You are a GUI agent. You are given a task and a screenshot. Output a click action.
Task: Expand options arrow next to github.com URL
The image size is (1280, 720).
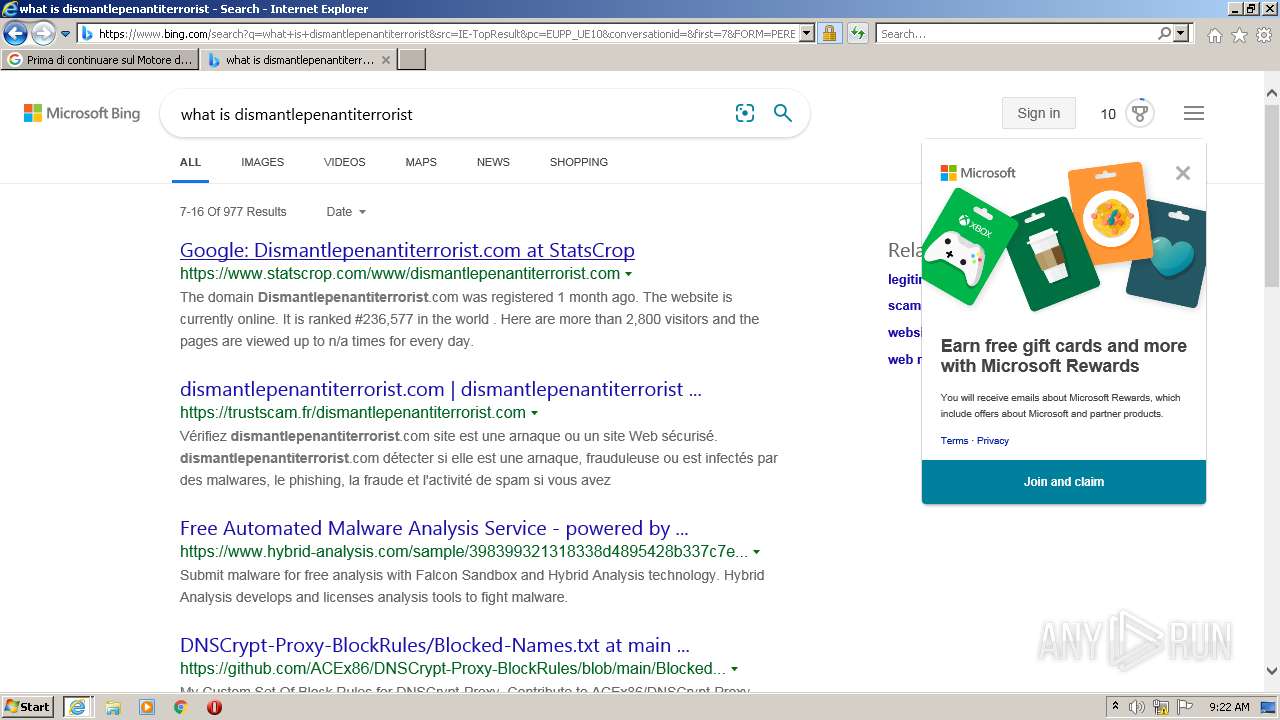coord(734,669)
